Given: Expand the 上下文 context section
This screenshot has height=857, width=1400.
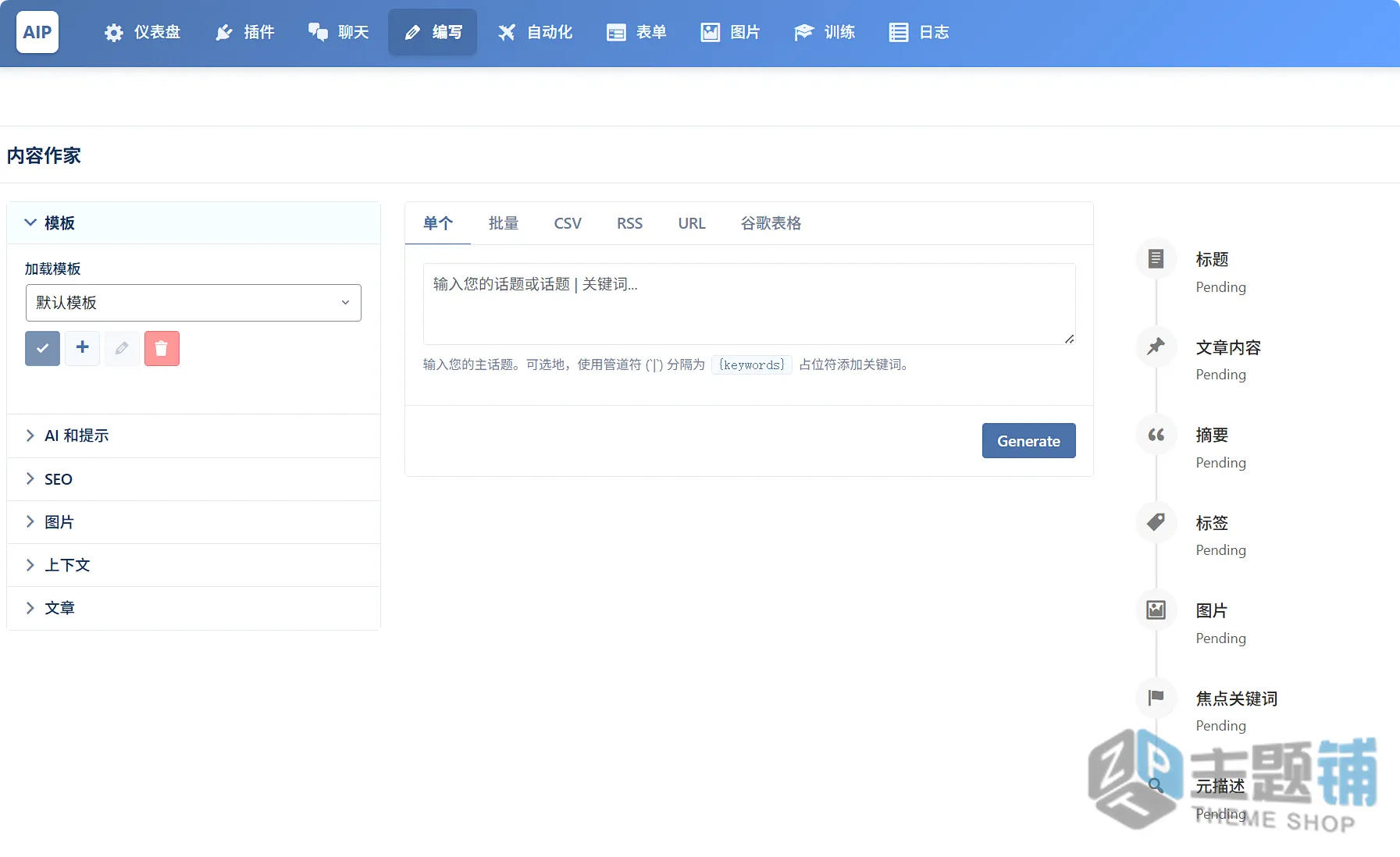Looking at the screenshot, I should coord(194,565).
